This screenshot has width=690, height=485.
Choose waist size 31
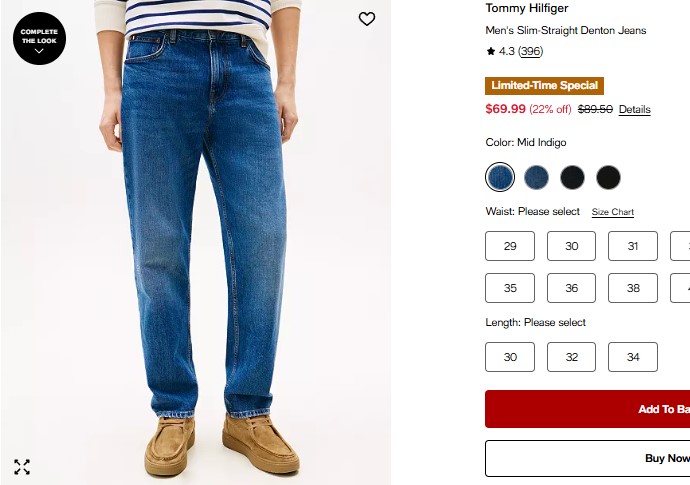[x=633, y=246]
